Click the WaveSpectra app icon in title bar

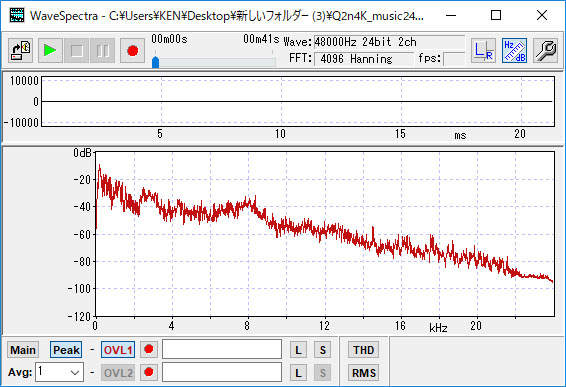[x=17, y=16]
